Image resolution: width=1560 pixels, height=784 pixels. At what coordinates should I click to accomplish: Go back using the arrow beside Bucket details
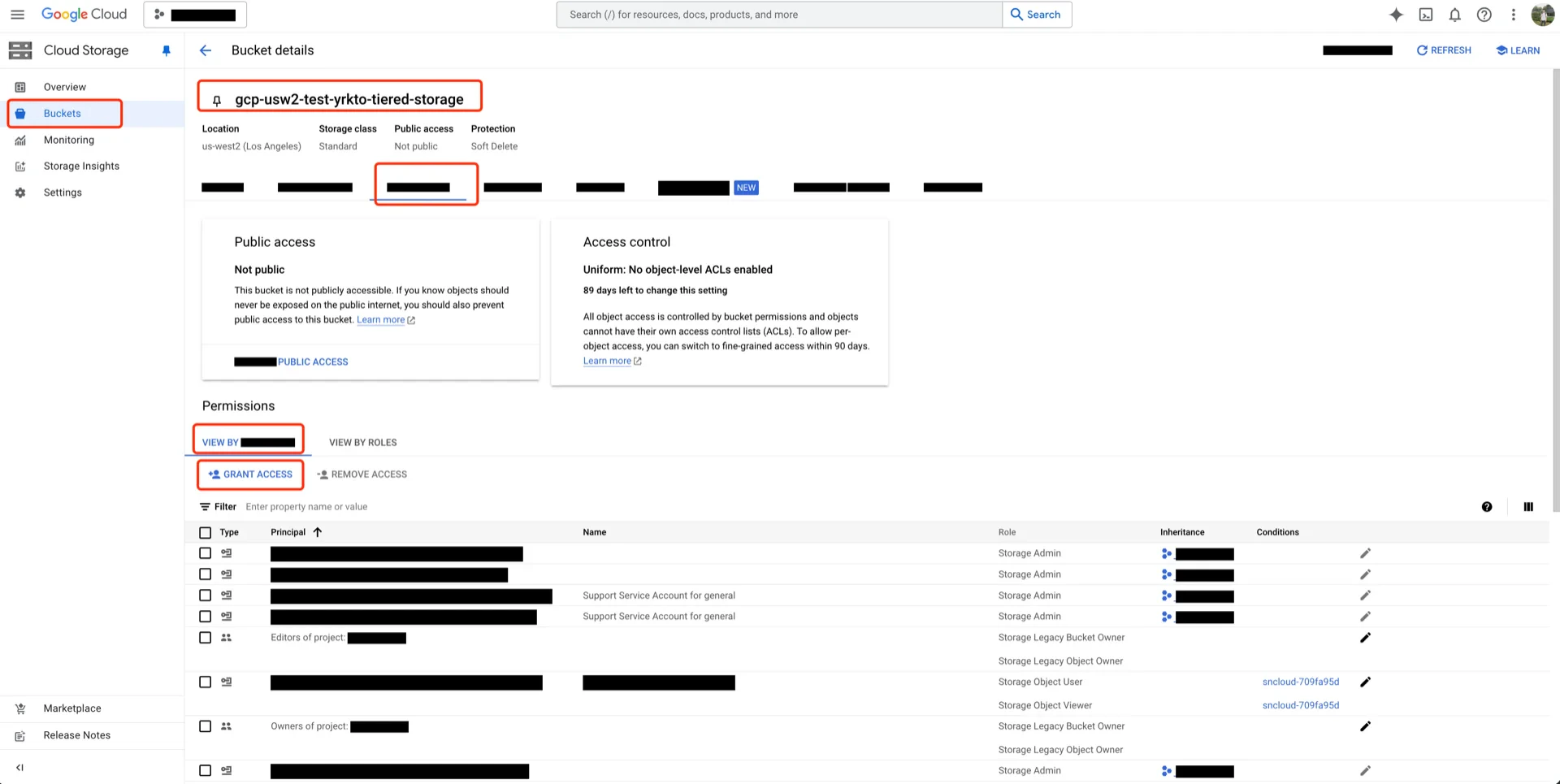tap(206, 50)
